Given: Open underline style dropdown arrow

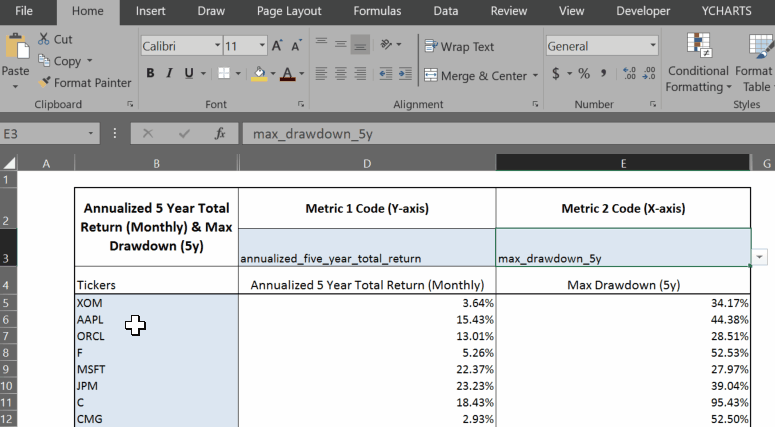Looking at the screenshot, I should point(203,74).
